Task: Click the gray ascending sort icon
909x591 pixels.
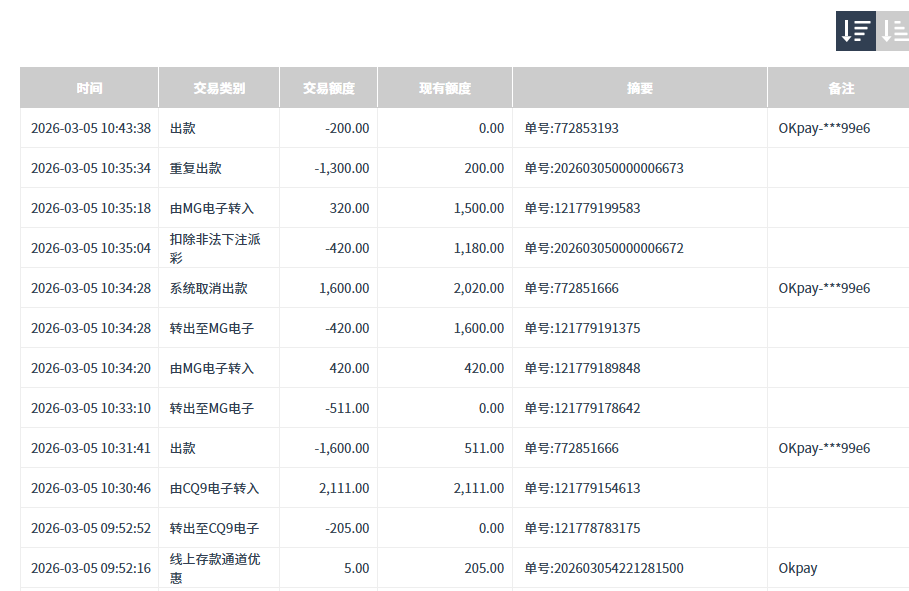Action: pos(894,30)
